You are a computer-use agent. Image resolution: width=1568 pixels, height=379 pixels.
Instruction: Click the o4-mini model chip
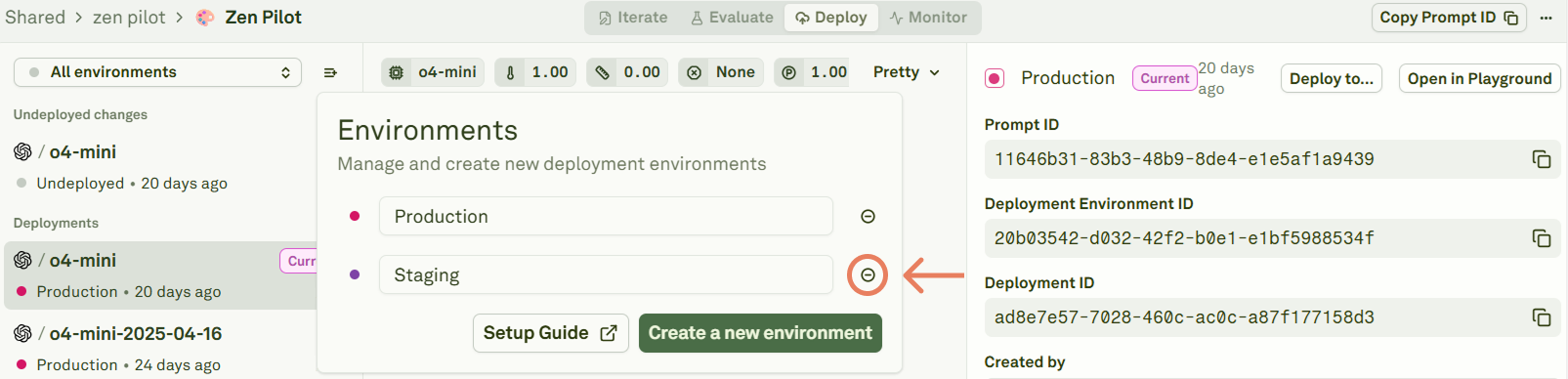click(433, 72)
